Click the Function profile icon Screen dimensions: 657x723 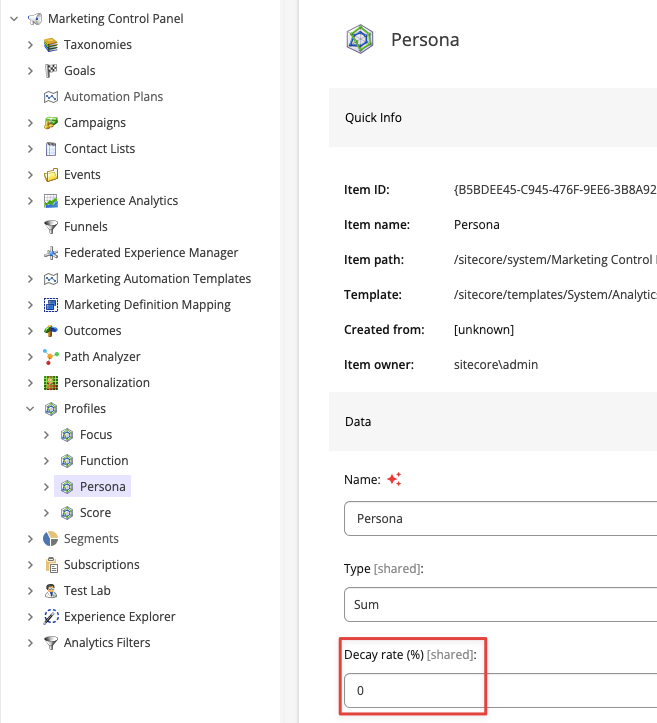coord(67,461)
